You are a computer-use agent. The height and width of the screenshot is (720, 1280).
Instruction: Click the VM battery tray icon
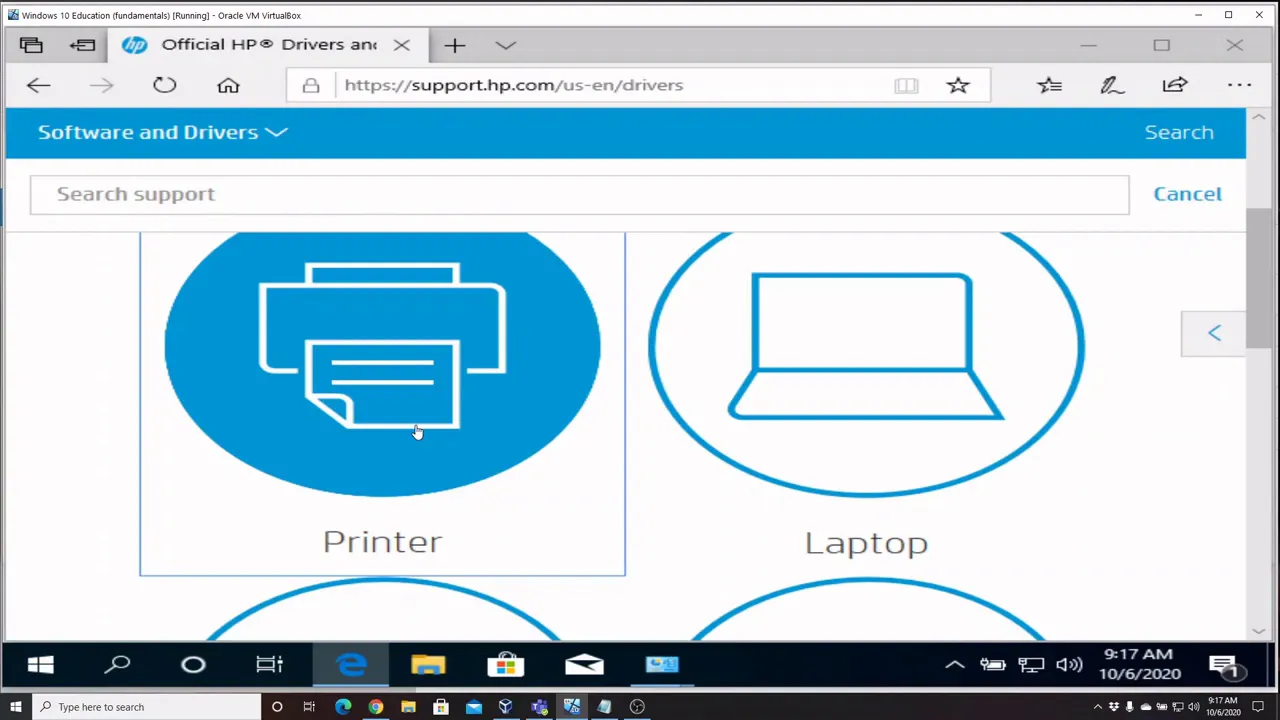coord(992,665)
